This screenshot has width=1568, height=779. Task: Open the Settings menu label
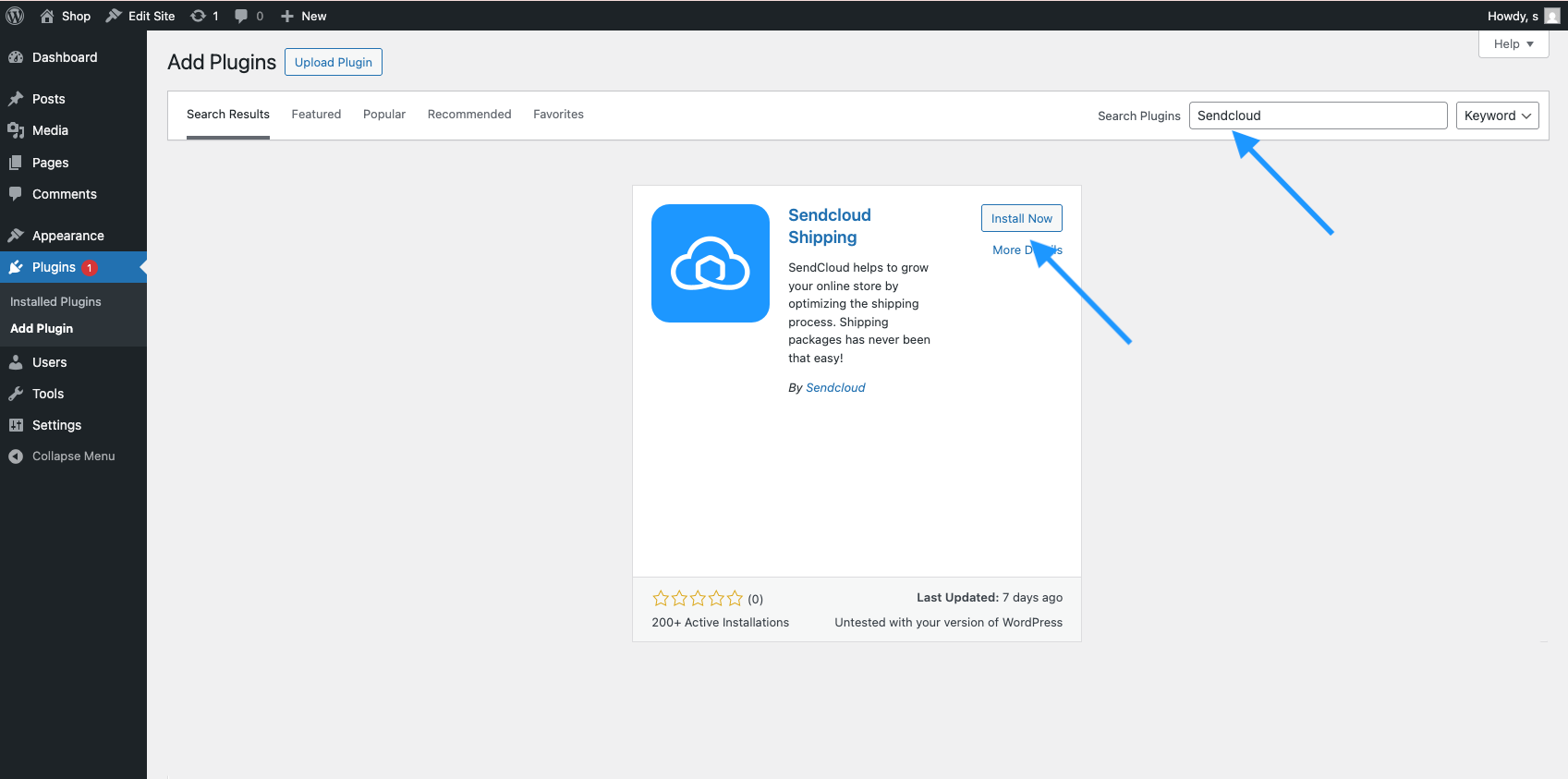57,425
